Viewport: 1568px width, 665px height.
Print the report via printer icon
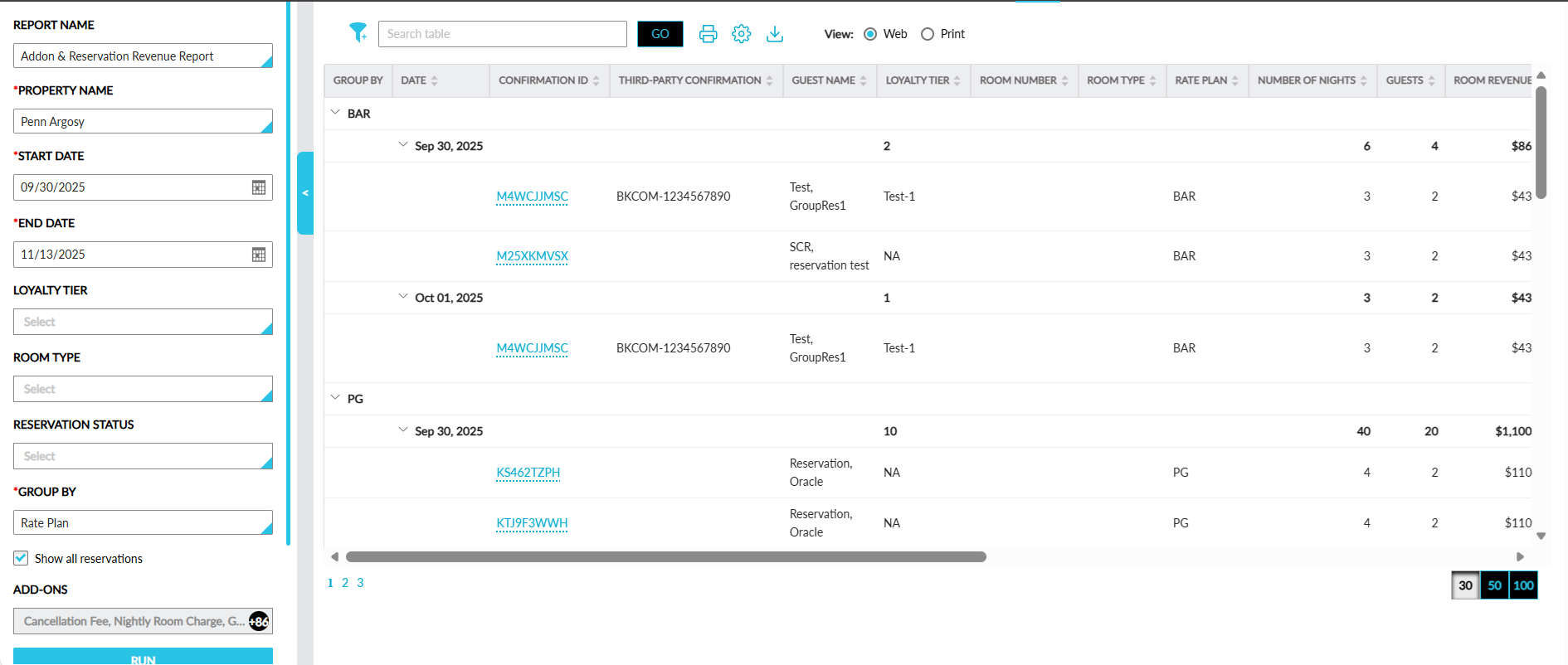click(x=708, y=34)
